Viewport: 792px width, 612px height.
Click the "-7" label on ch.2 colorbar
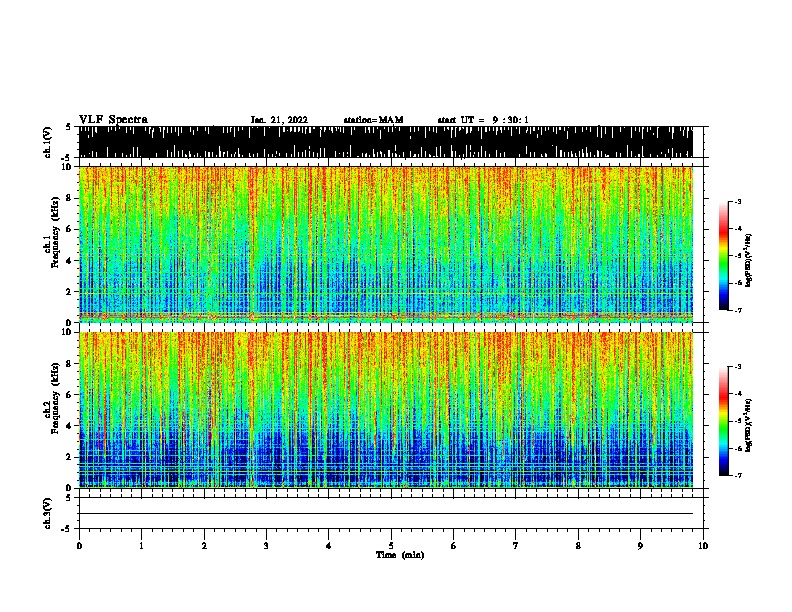737,475
